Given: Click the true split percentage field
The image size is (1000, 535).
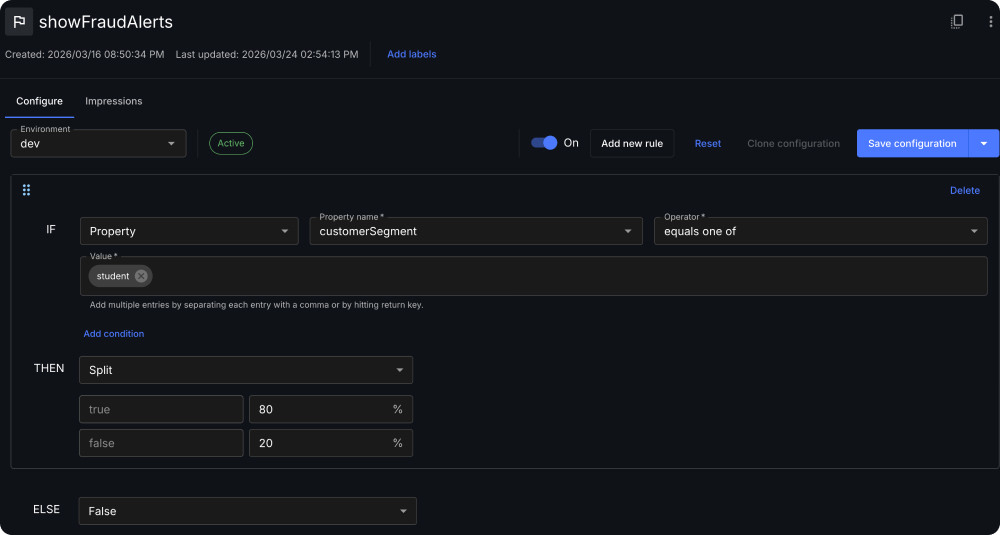Looking at the screenshot, I should pyautogui.click(x=330, y=409).
